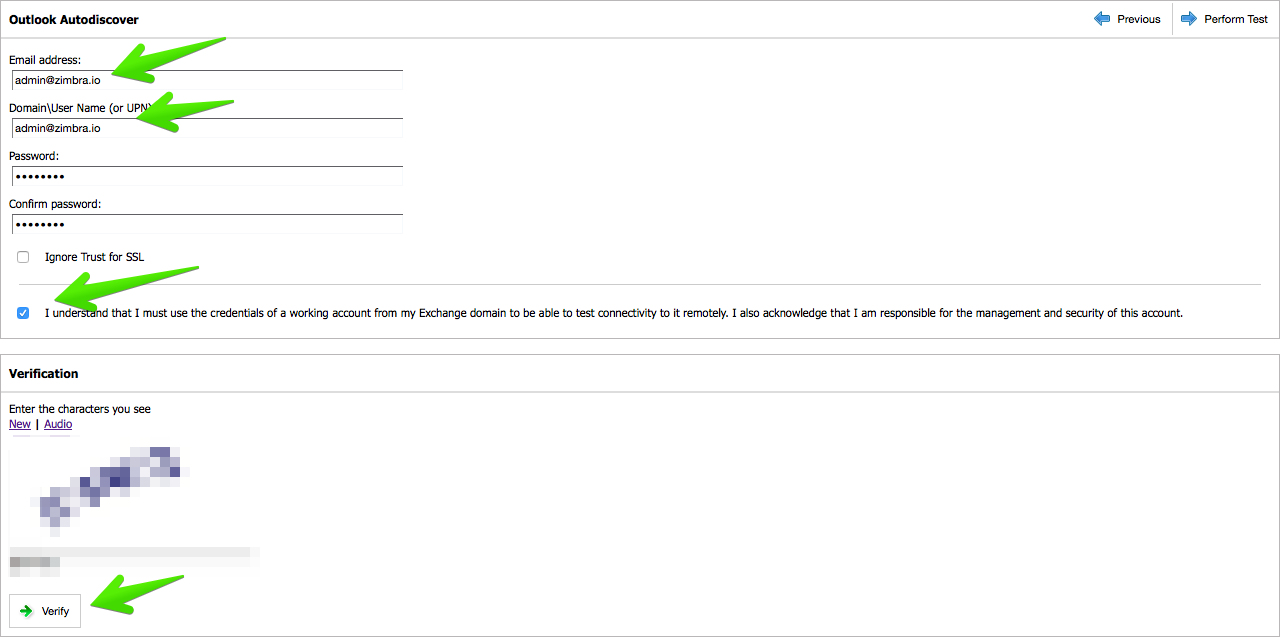Screen dimensions: 1280x637
Task: Click the Outlook Autodiscover section header
Action: pos(74,19)
